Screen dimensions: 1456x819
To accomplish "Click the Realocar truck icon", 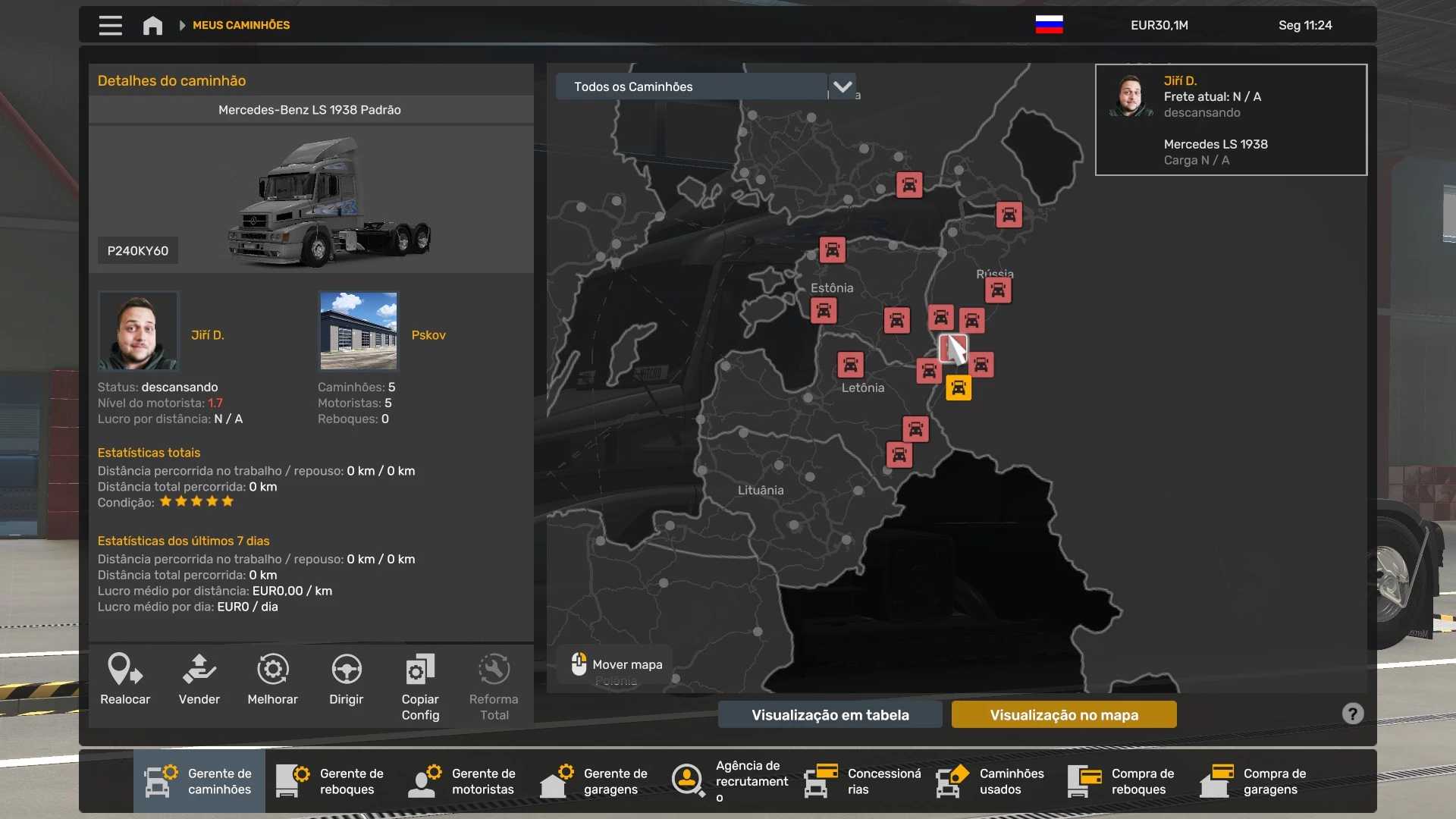I will [125, 670].
